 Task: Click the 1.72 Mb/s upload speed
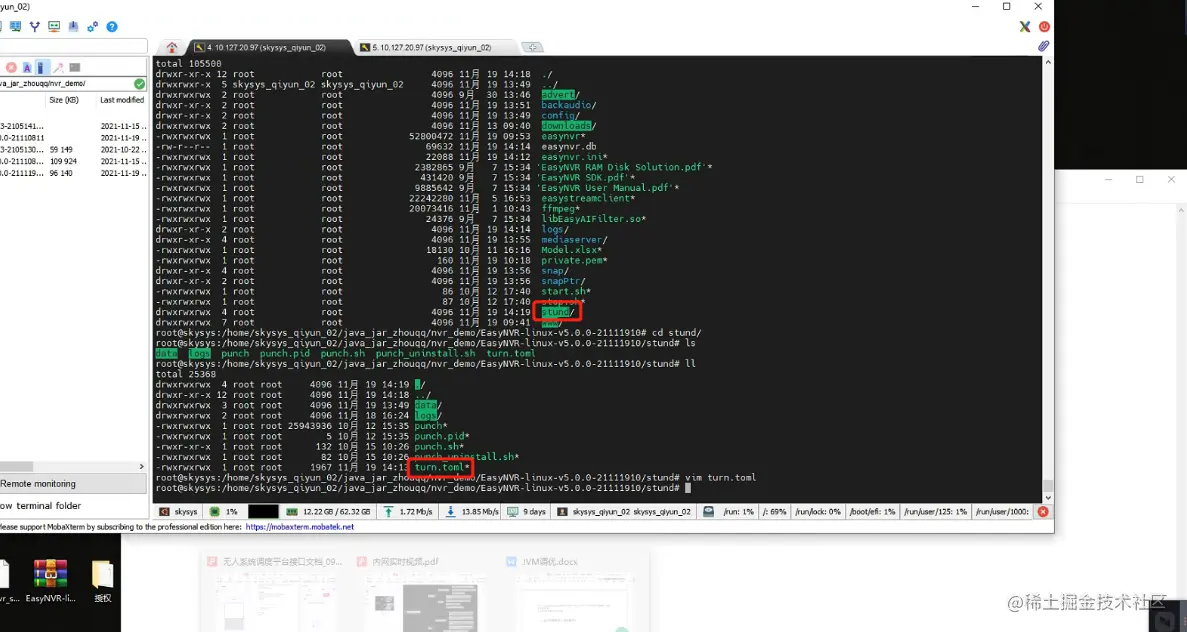[416, 512]
